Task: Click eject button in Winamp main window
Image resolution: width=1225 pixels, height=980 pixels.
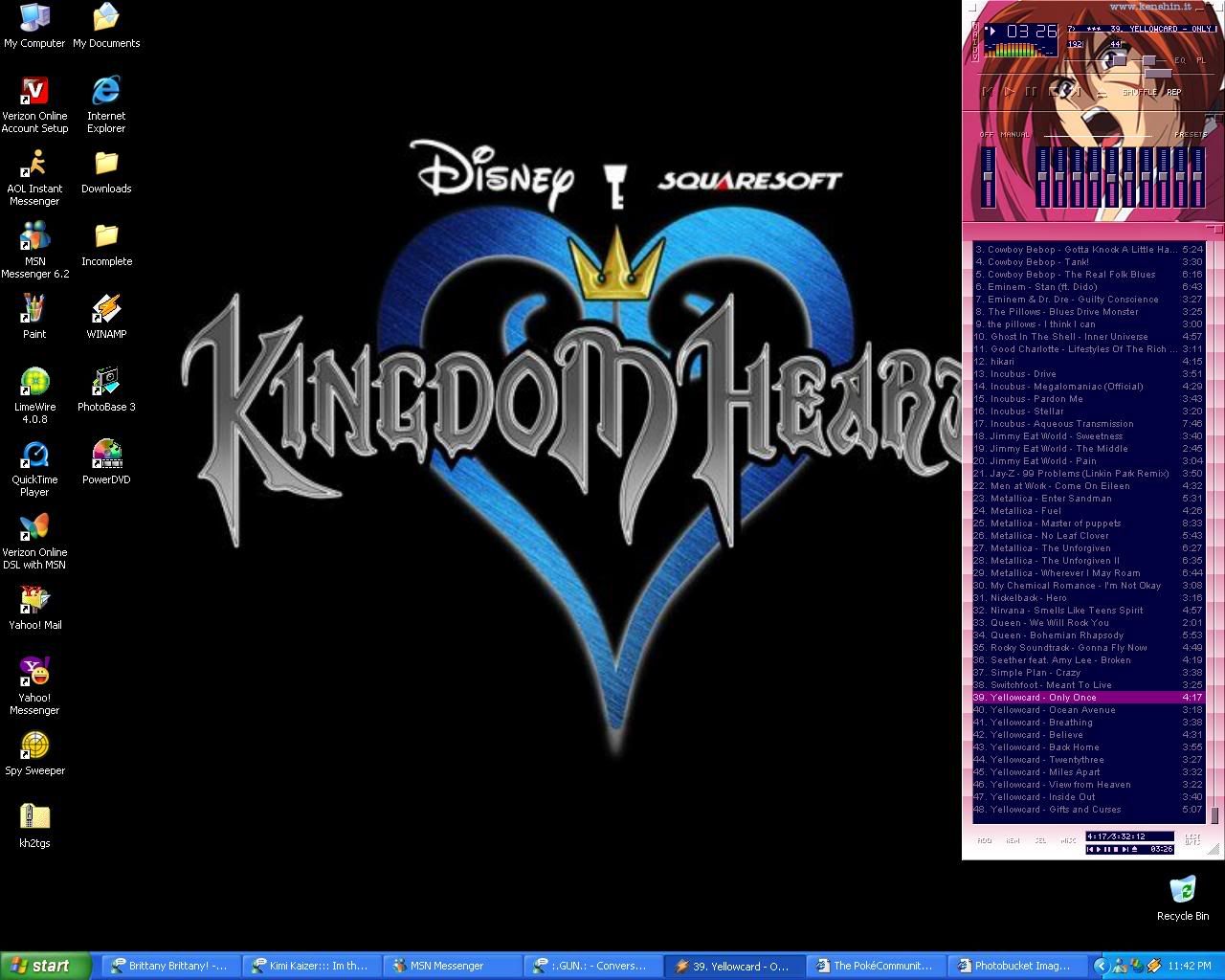Action: click(1102, 94)
